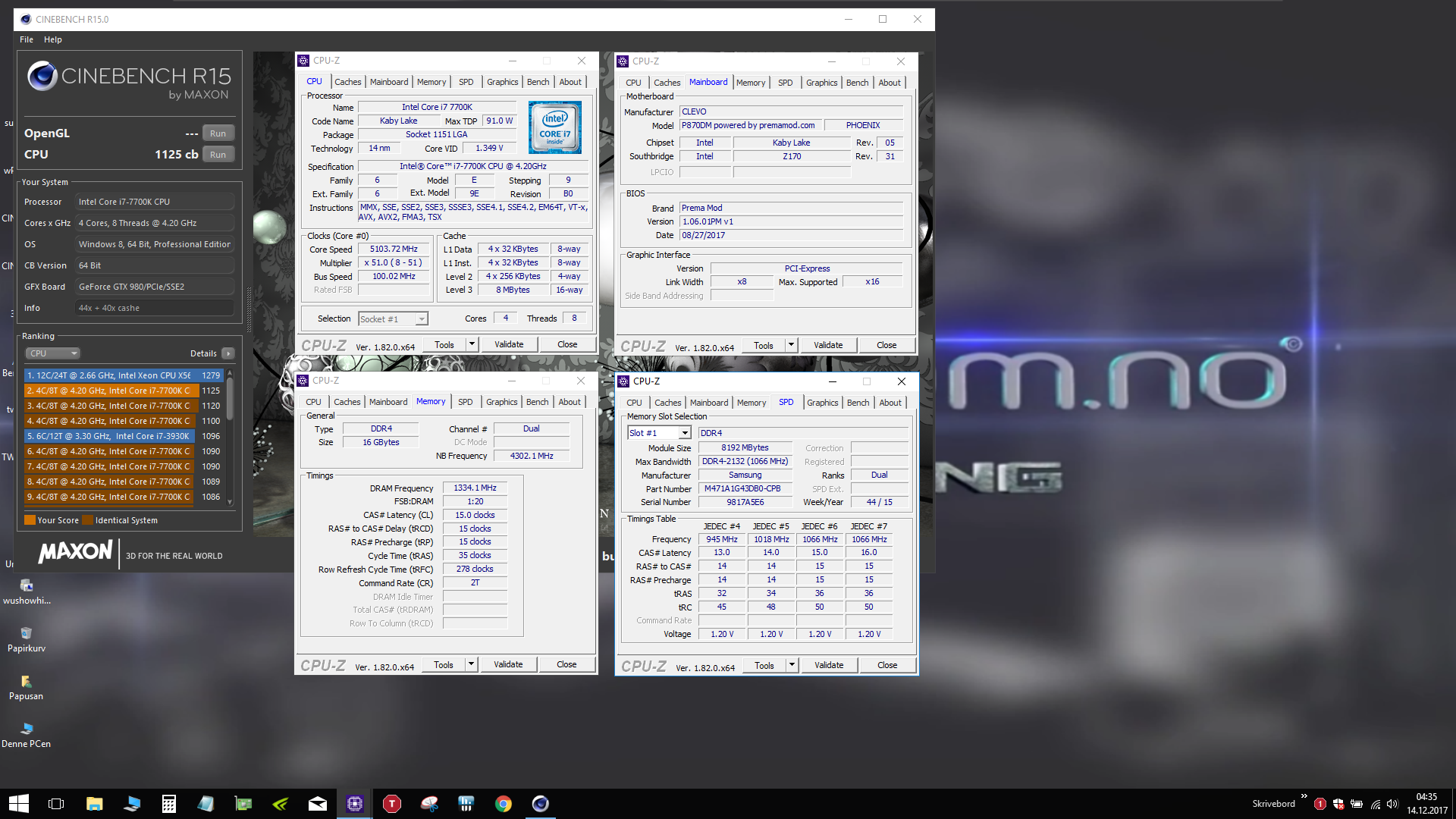Open NVIDIA icon in taskbar
The width and height of the screenshot is (1456, 819).
281,804
